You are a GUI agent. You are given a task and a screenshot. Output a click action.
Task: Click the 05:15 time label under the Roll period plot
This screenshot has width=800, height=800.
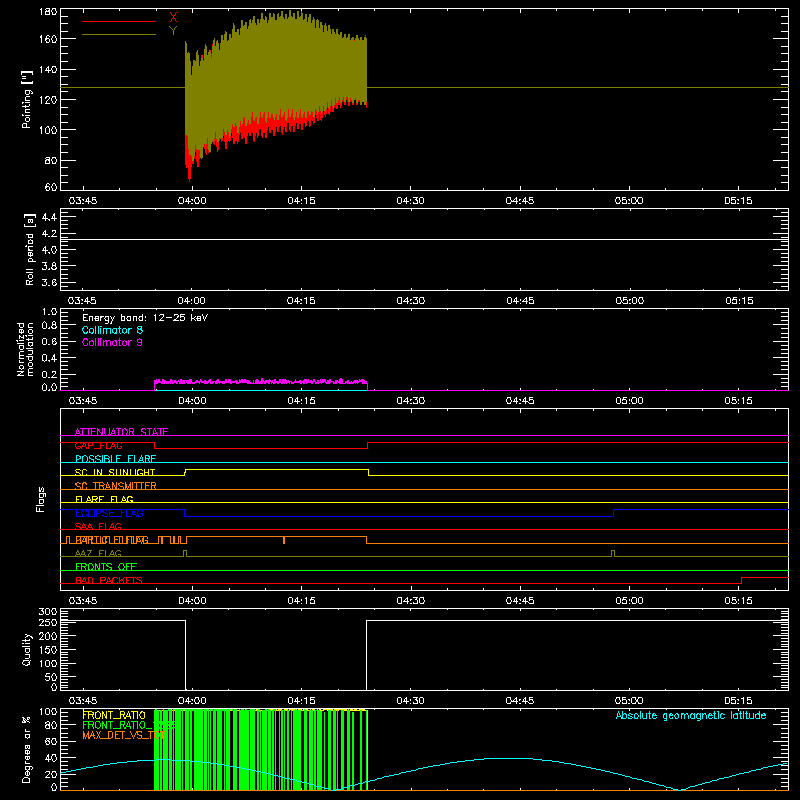click(739, 301)
